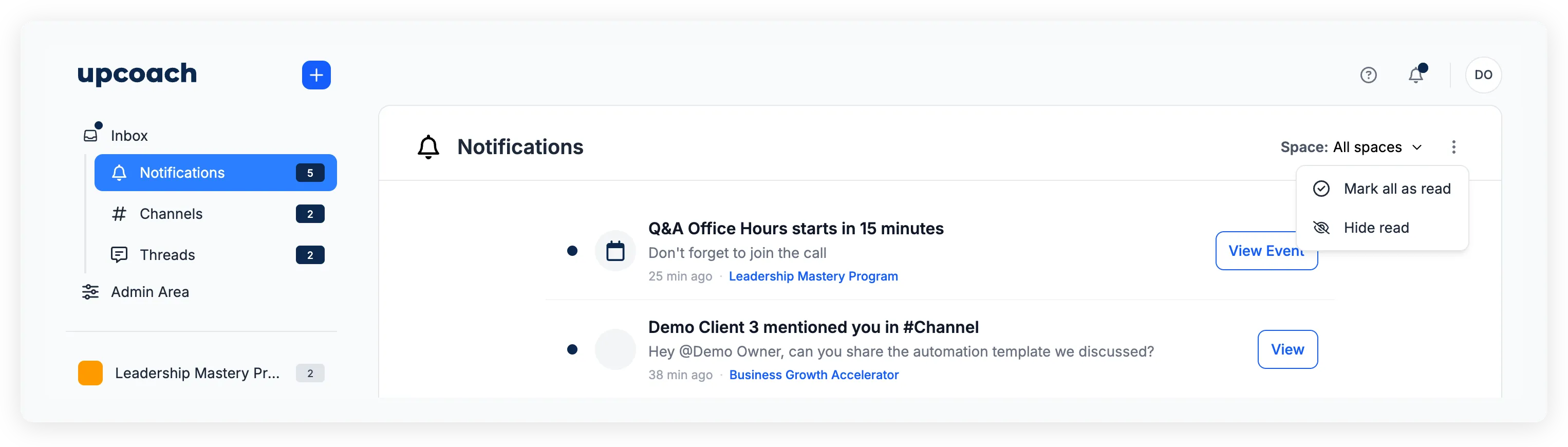Click the three-dot more options icon

(1453, 147)
